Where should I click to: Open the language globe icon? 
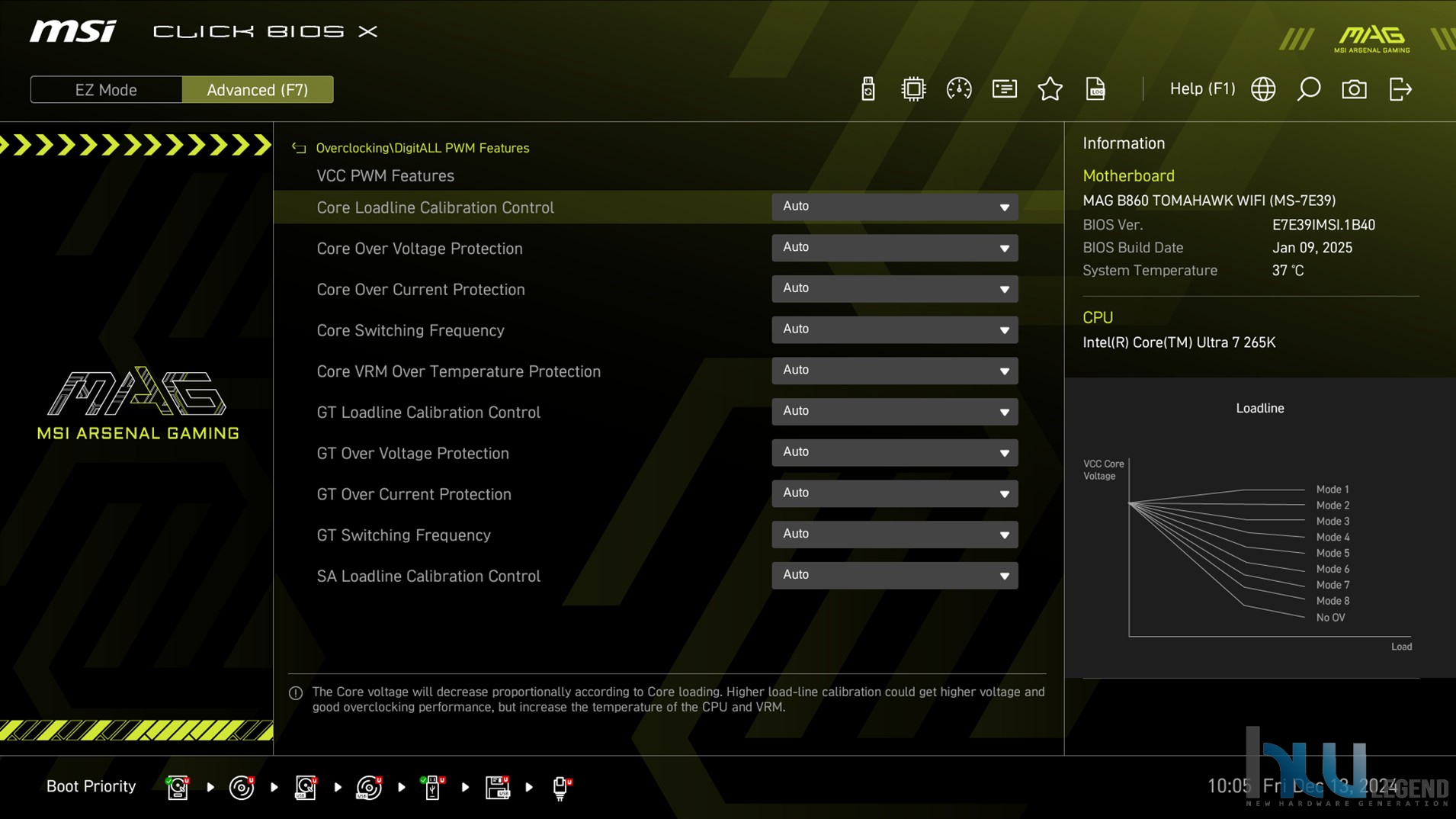click(1262, 89)
